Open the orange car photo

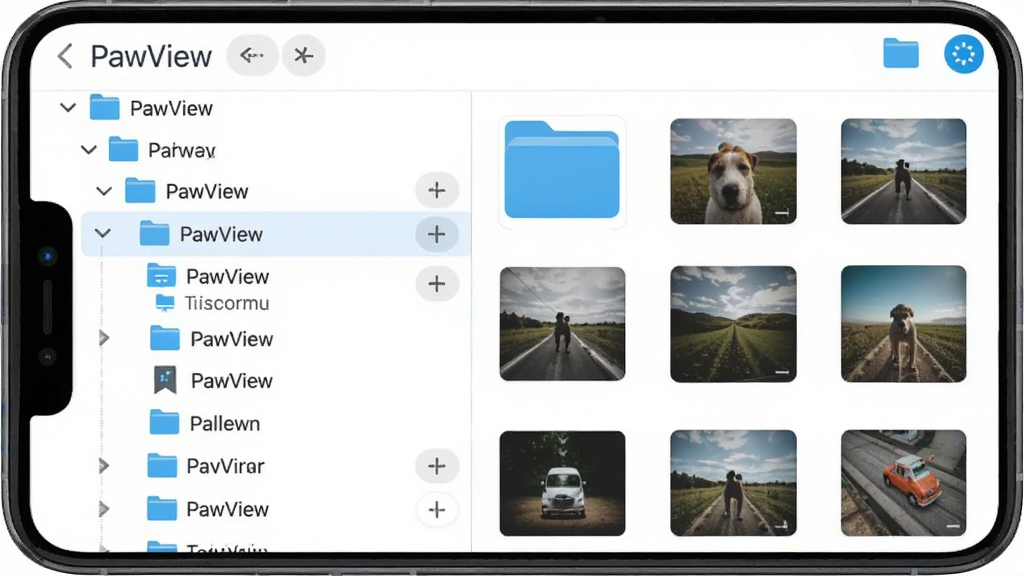click(903, 483)
